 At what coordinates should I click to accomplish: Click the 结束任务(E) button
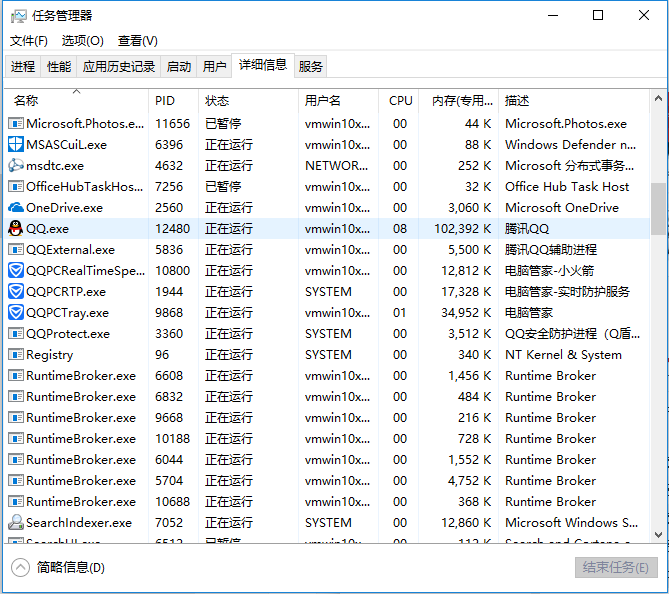tap(616, 568)
